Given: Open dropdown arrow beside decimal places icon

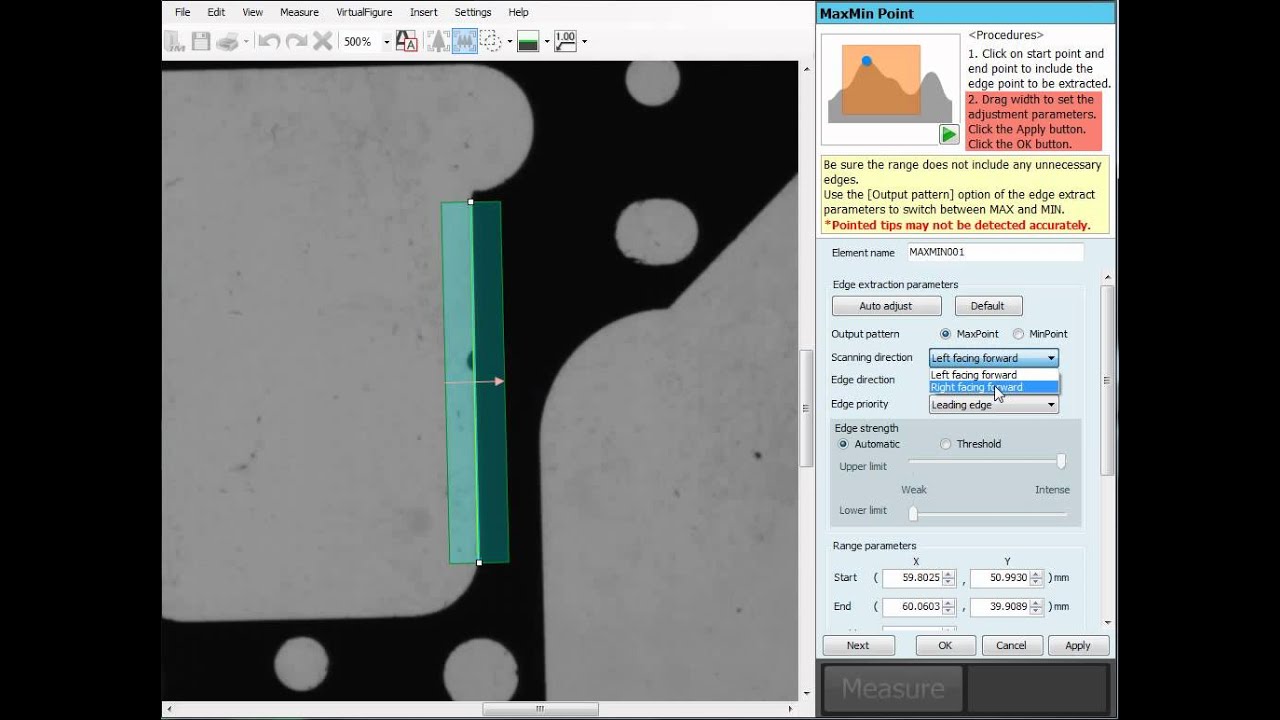Looking at the screenshot, I should pos(584,42).
